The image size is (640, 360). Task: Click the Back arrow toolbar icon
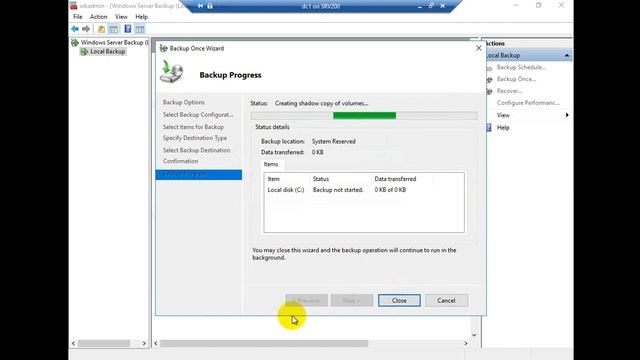(x=75, y=29)
